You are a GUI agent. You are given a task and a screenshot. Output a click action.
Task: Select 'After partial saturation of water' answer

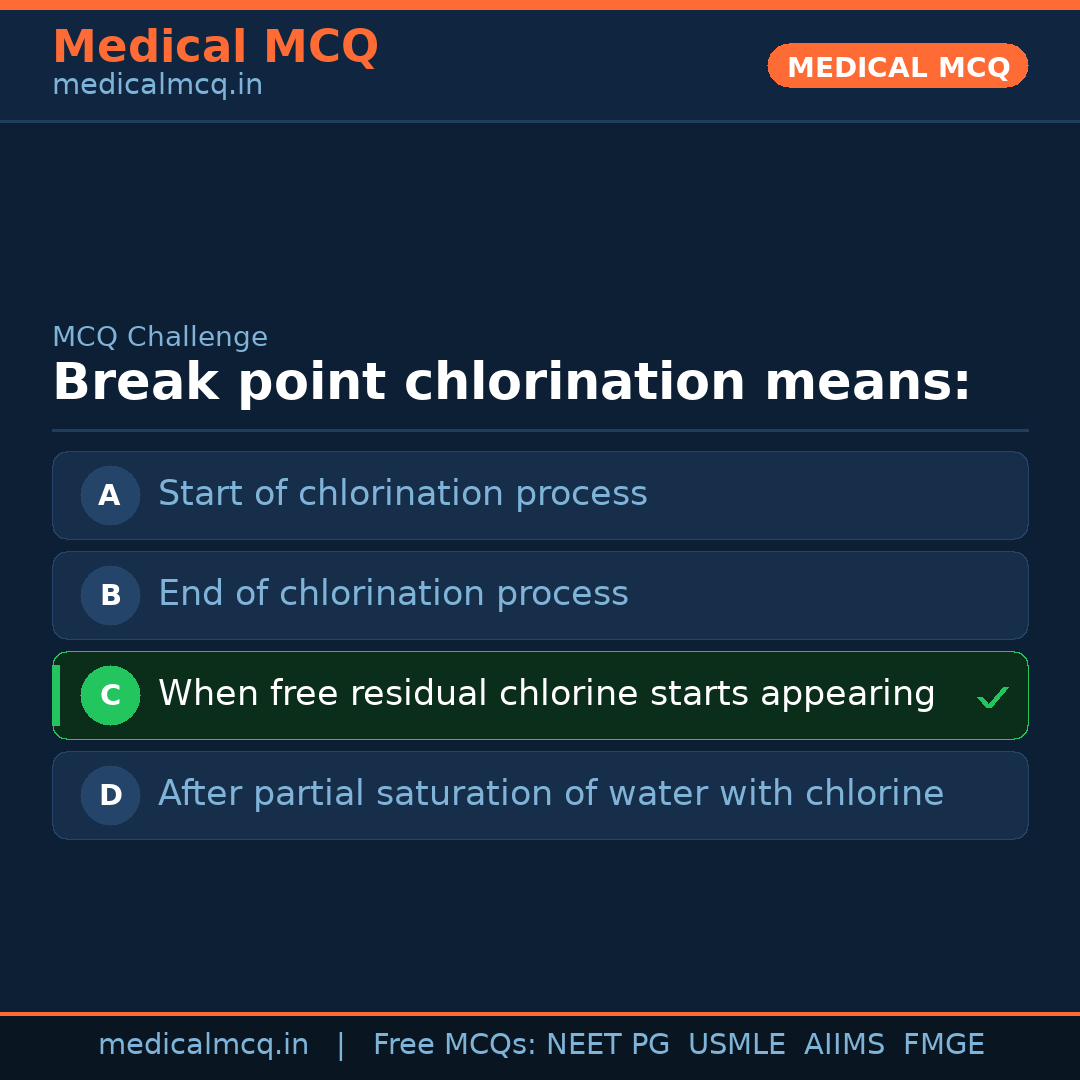(550, 794)
